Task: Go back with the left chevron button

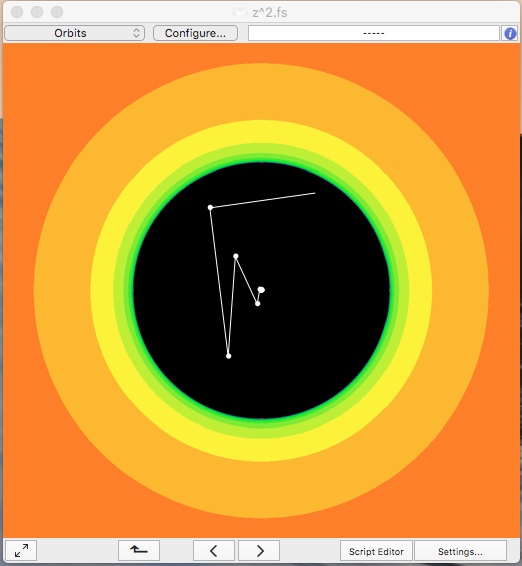Action: (x=214, y=550)
